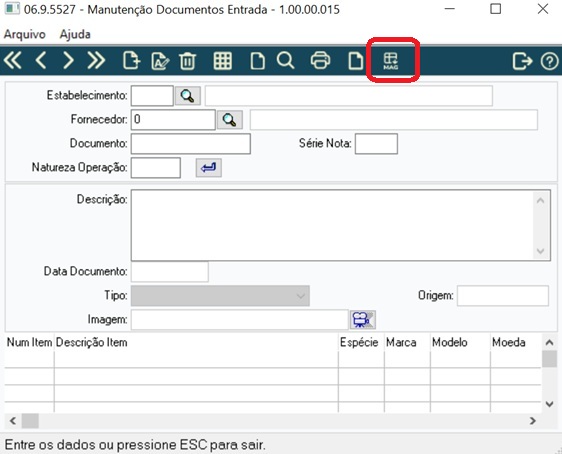Click the Espécie column header
The width and height of the screenshot is (562, 454).
361,343
